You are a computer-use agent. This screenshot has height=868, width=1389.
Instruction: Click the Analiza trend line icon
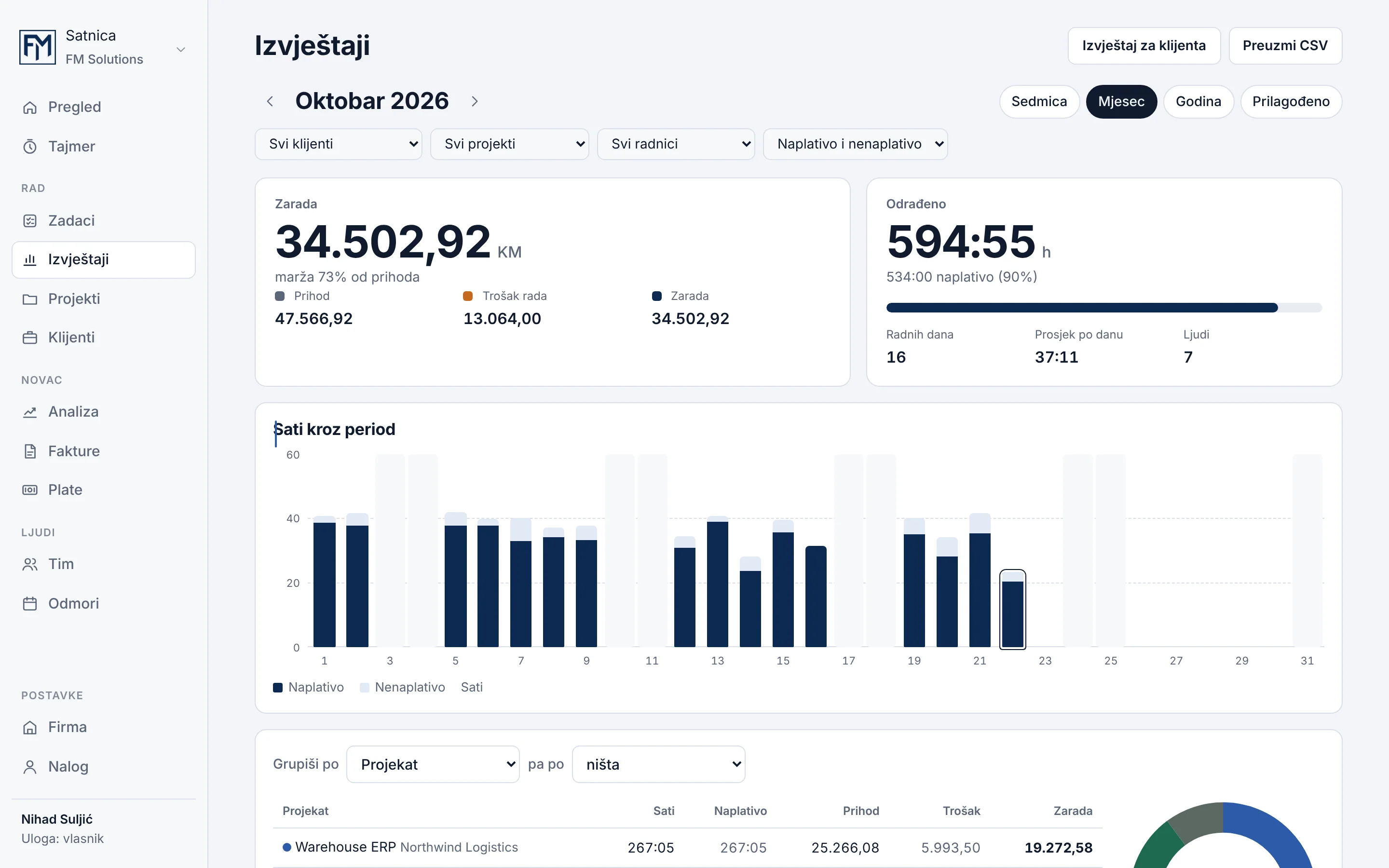click(x=30, y=412)
